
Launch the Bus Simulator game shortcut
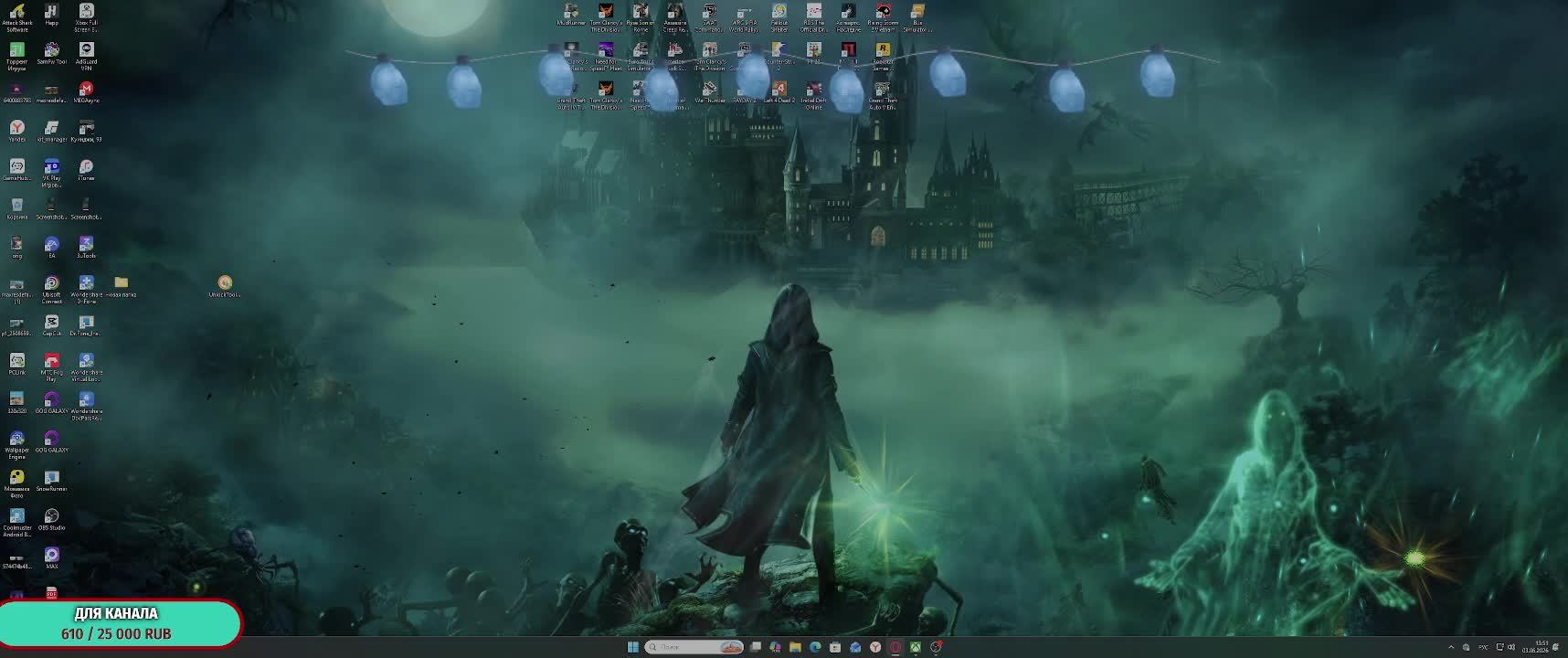click(x=917, y=17)
